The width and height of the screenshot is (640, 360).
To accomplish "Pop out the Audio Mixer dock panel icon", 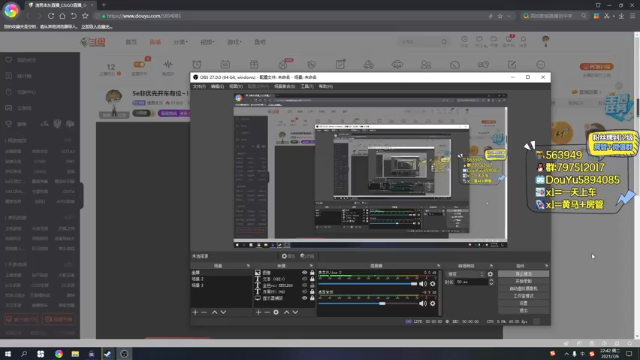I will (439, 266).
